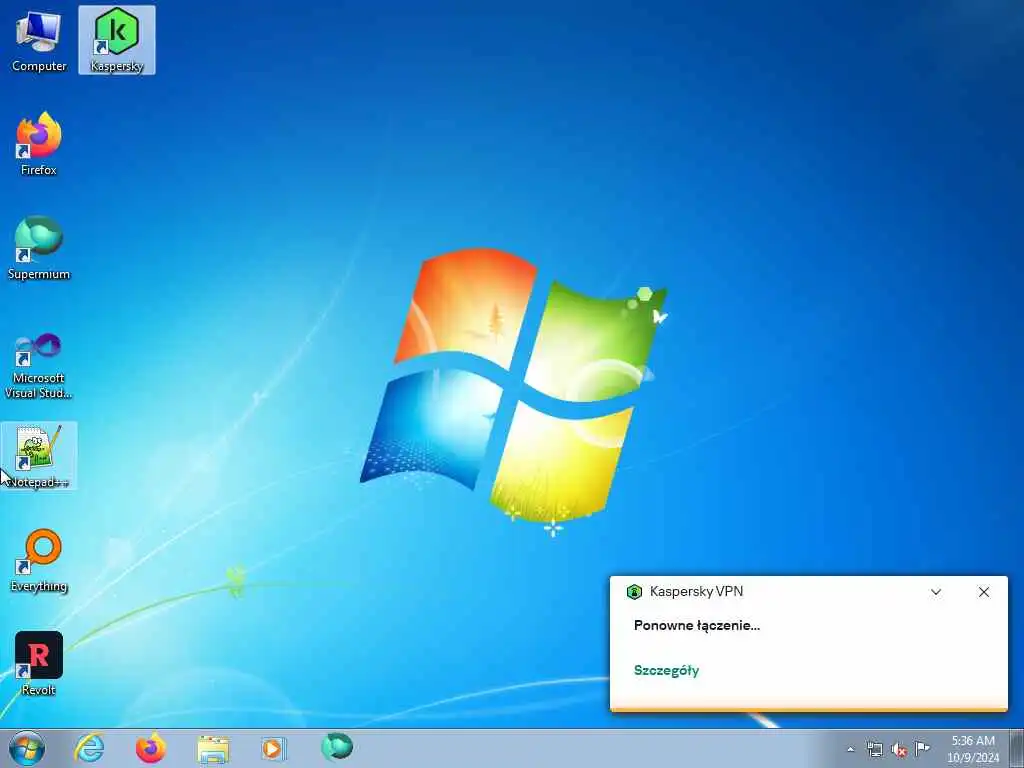Select the Supermium desktop shortcut
The width and height of the screenshot is (1024, 768).
tap(39, 248)
